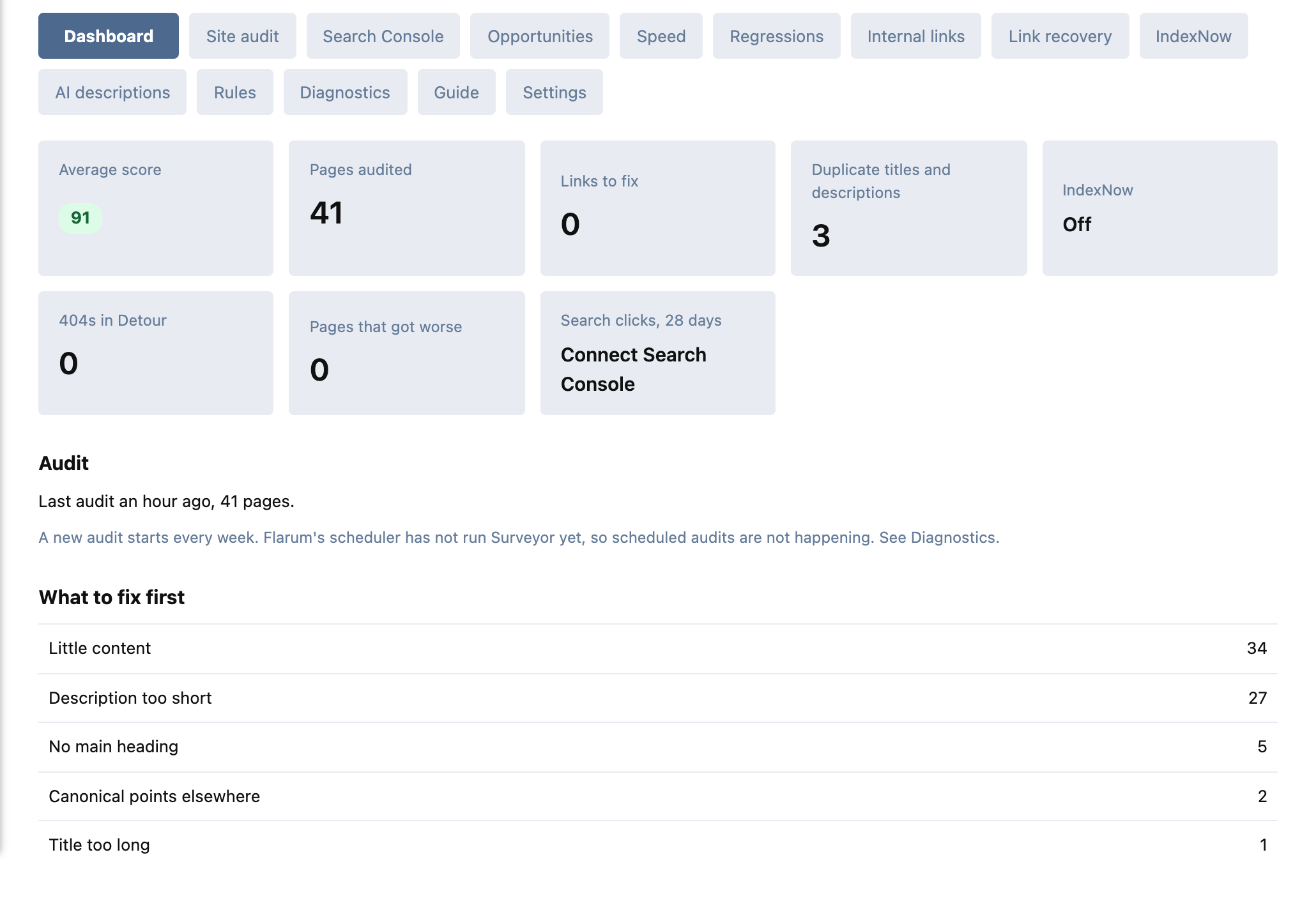Open the Dashboard tab
1316x903 pixels.
109,36
